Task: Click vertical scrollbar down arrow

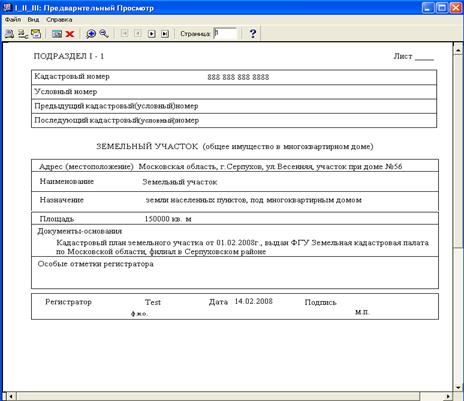Action: (x=458, y=387)
